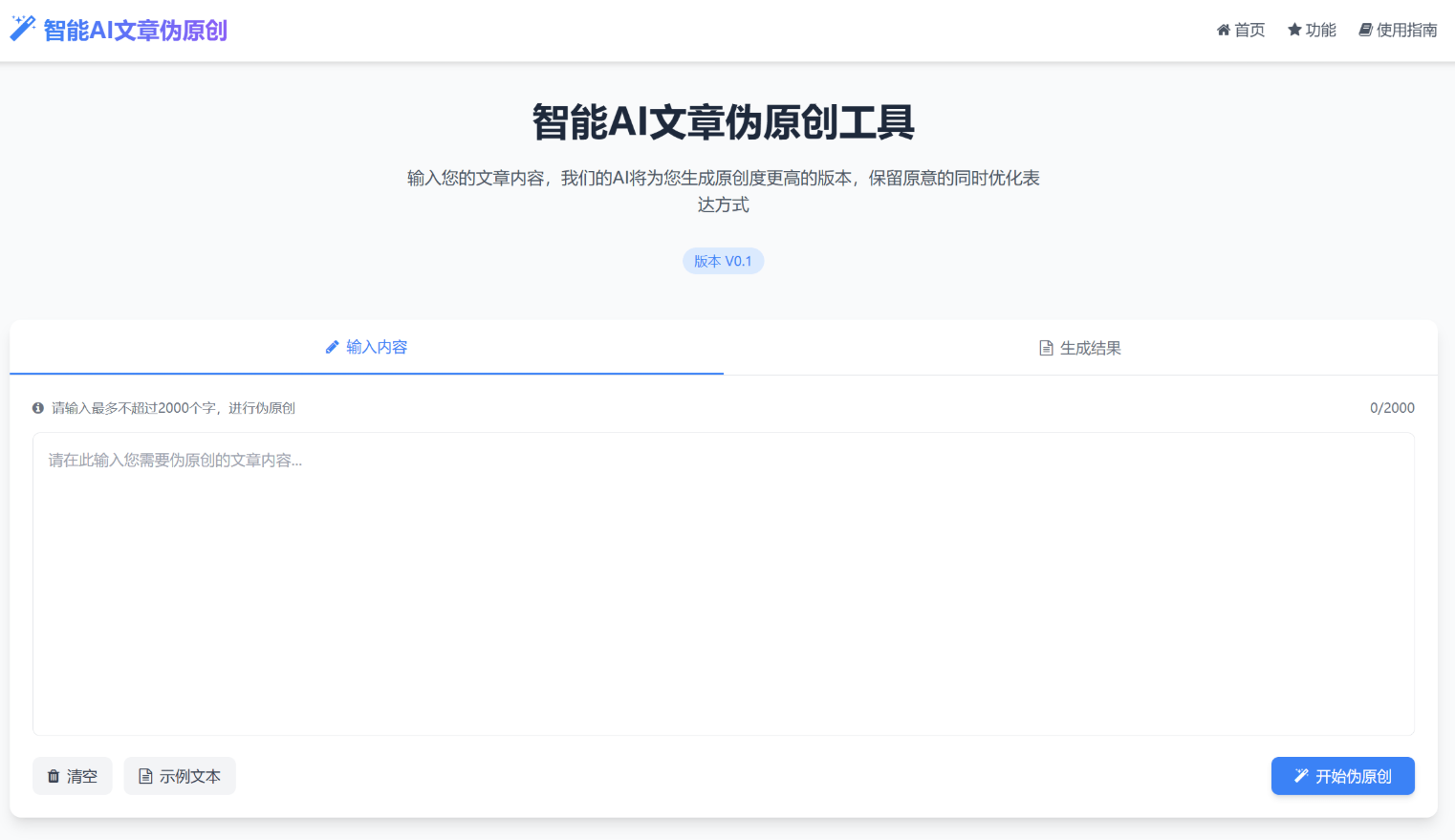1455x840 pixels.
Task: Click the home icon in navigation
Action: click(x=1223, y=30)
